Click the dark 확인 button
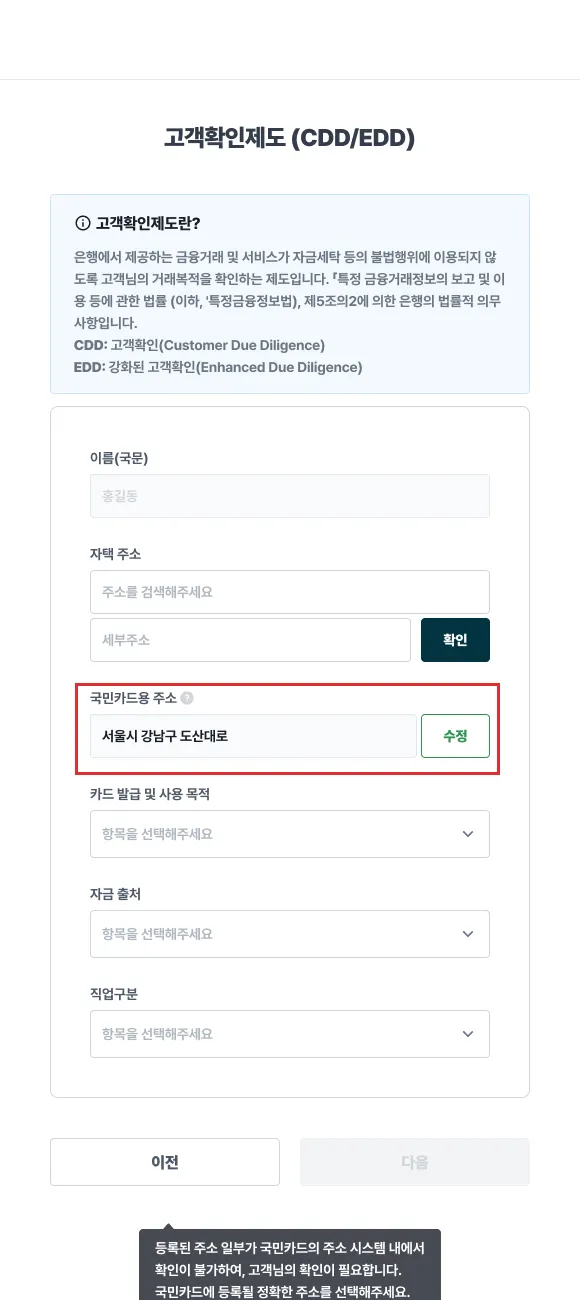The height and width of the screenshot is (1300, 580). pos(455,640)
